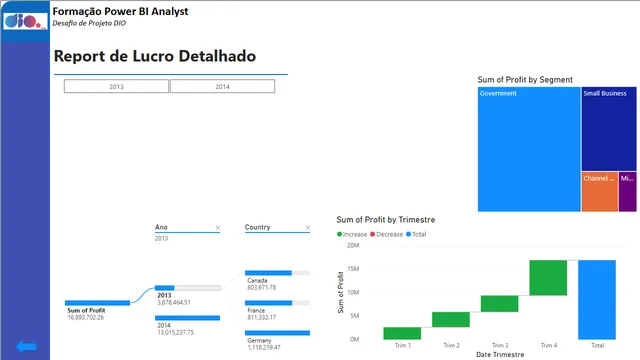Screen dimensions: 640x360
Task: Click the blue back arrow icon
Action: point(26,347)
